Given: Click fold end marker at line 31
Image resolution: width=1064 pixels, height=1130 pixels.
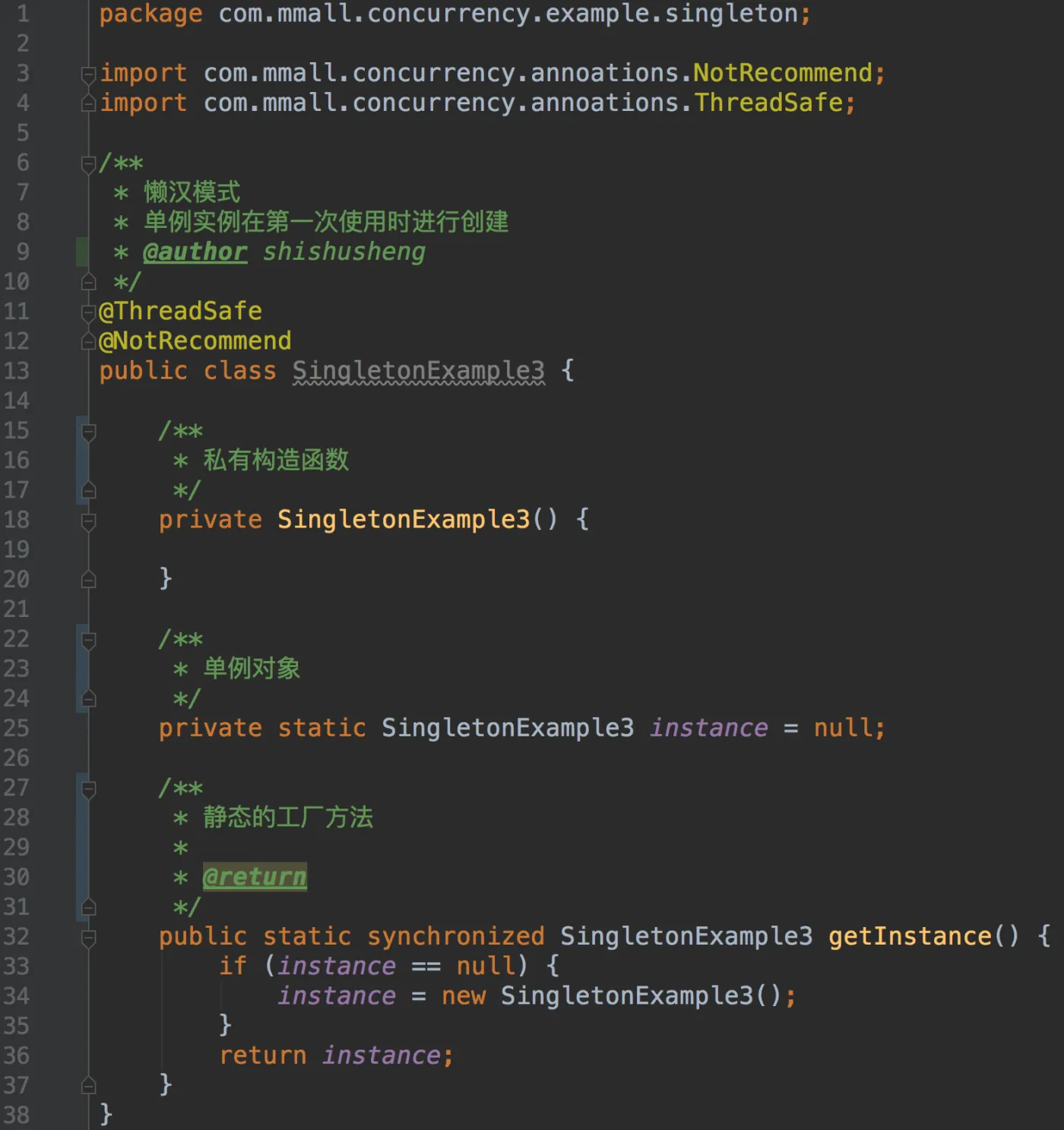Looking at the screenshot, I should 88,907.
